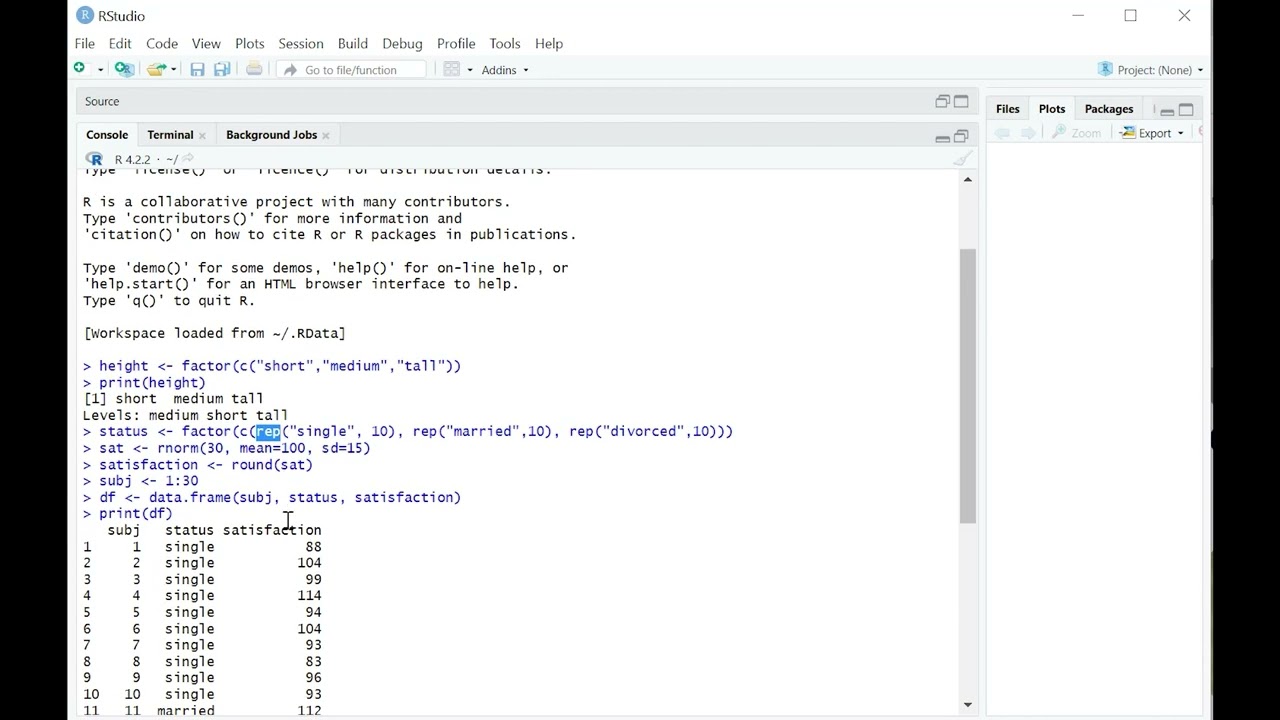Close the Background Jobs tab
This screenshot has width=1280, height=720.
[326, 136]
